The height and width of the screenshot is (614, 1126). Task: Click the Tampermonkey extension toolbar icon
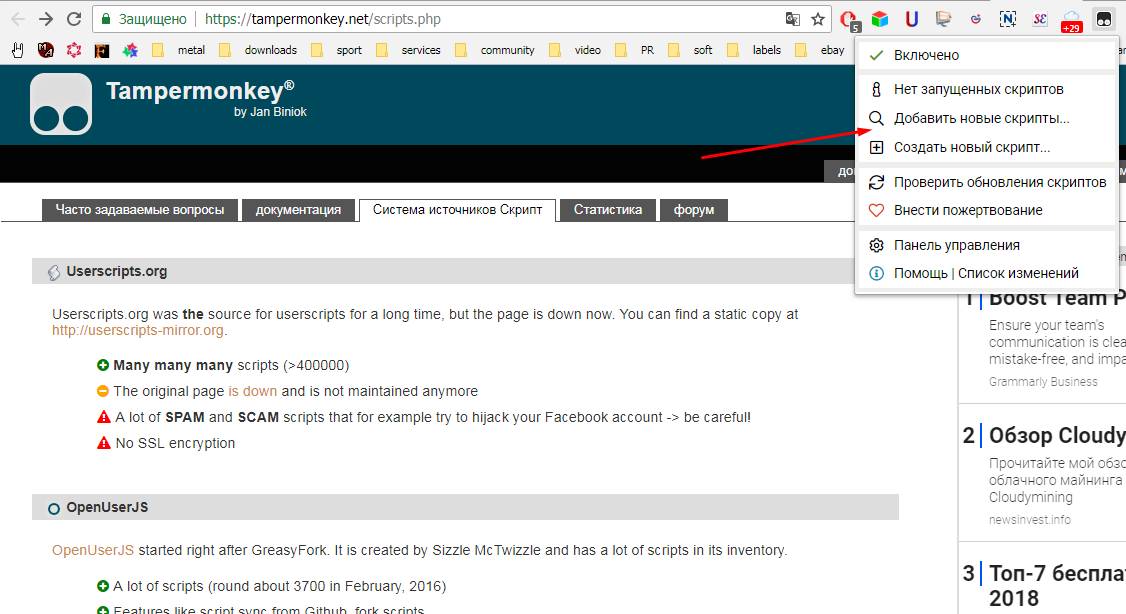1104,19
